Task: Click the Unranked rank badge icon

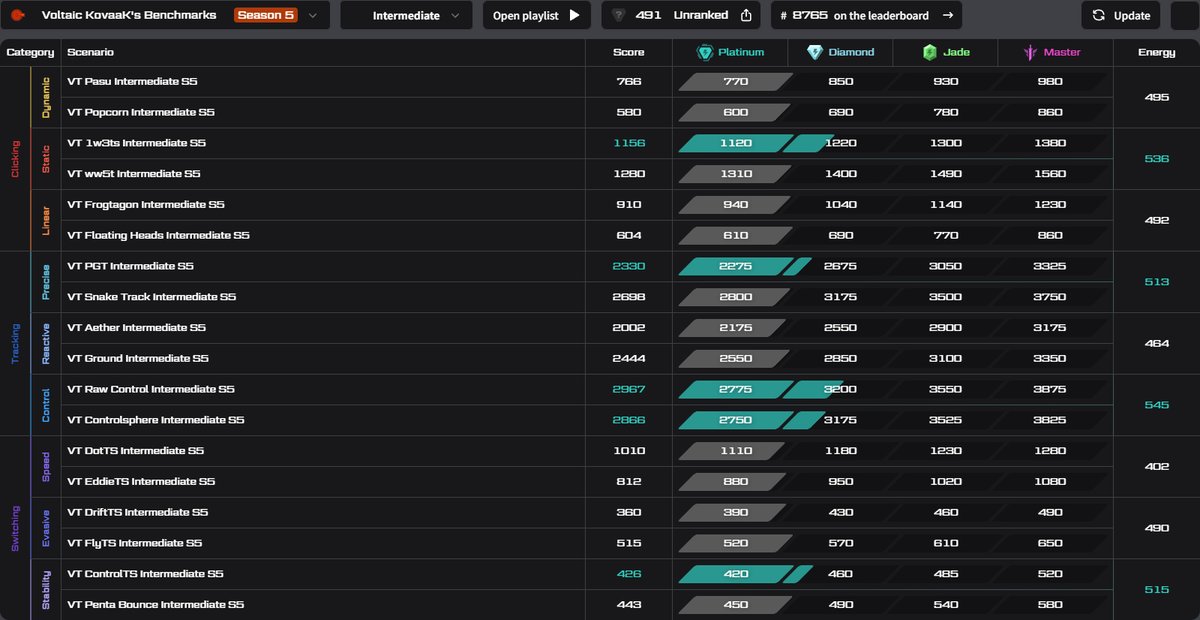Action: 619,15
